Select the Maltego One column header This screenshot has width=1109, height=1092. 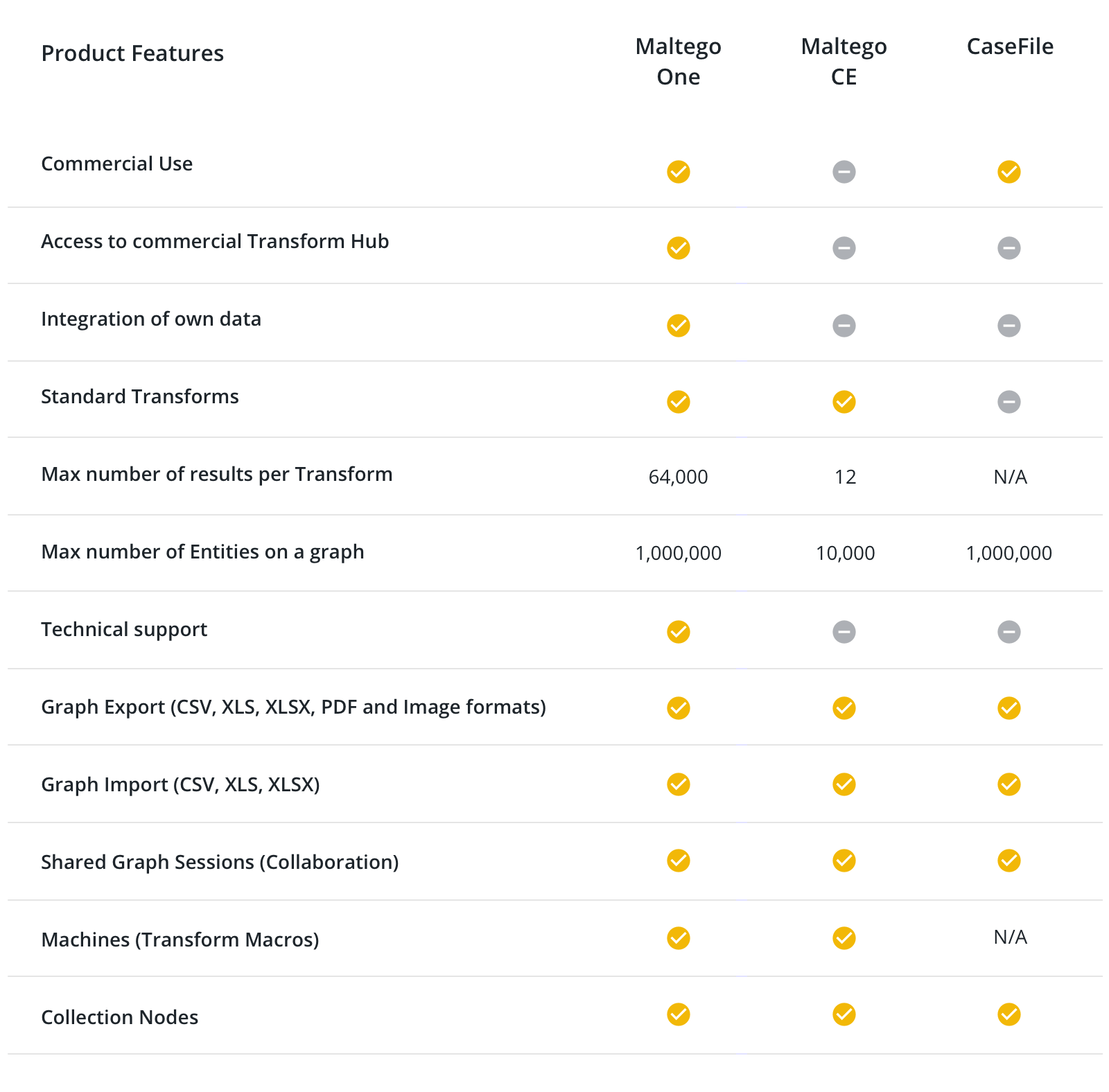[x=678, y=61]
